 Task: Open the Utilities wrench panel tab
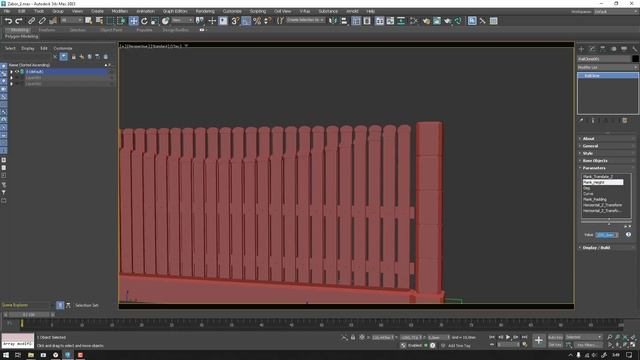click(x=635, y=49)
